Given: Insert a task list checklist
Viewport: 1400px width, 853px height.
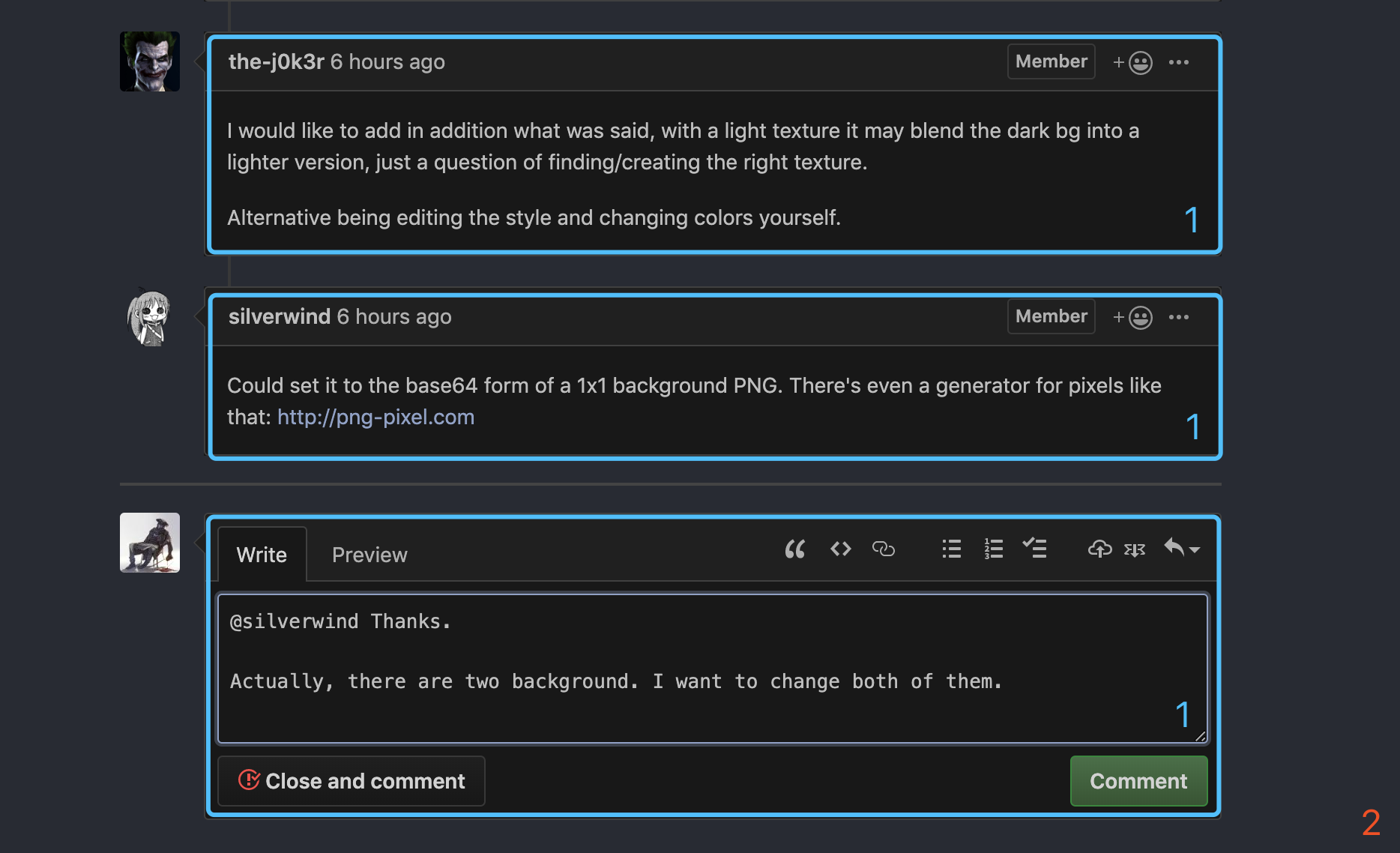Looking at the screenshot, I should tap(1035, 549).
